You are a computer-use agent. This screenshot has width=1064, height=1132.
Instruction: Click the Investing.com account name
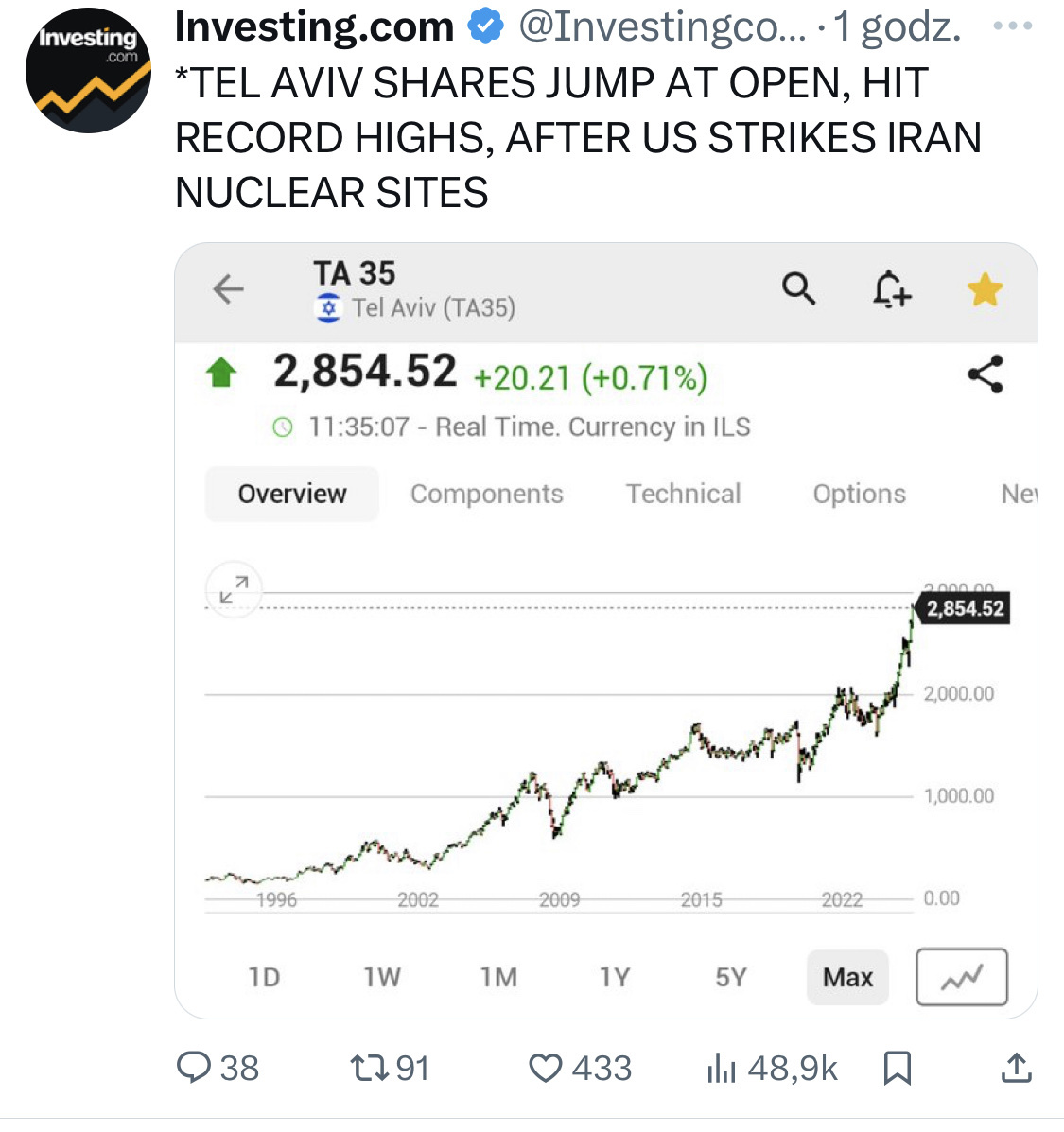click(314, 27)
